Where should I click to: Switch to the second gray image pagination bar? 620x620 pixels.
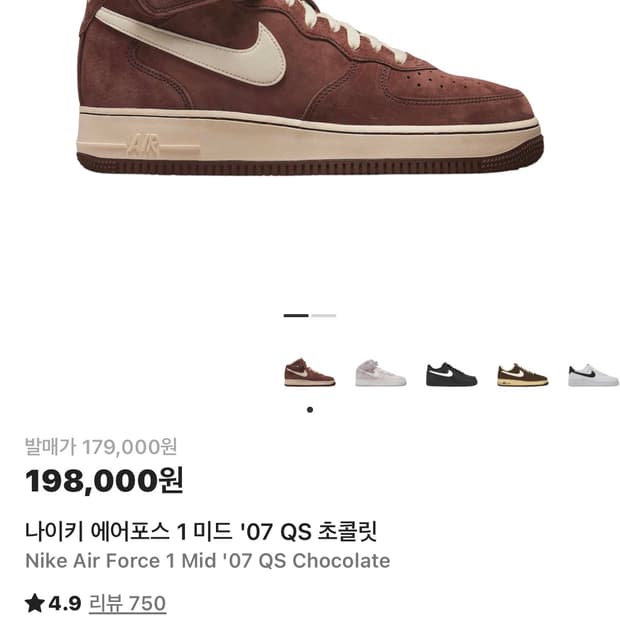click(x=323, y=315)
